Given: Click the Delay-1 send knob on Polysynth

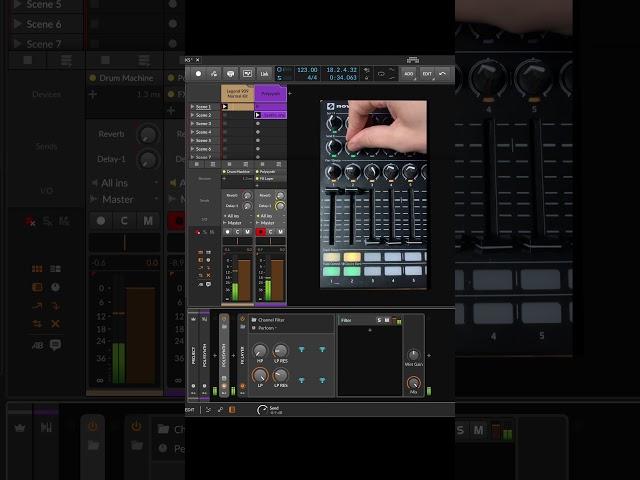Looking at the screenshot, I should (280, 206).
